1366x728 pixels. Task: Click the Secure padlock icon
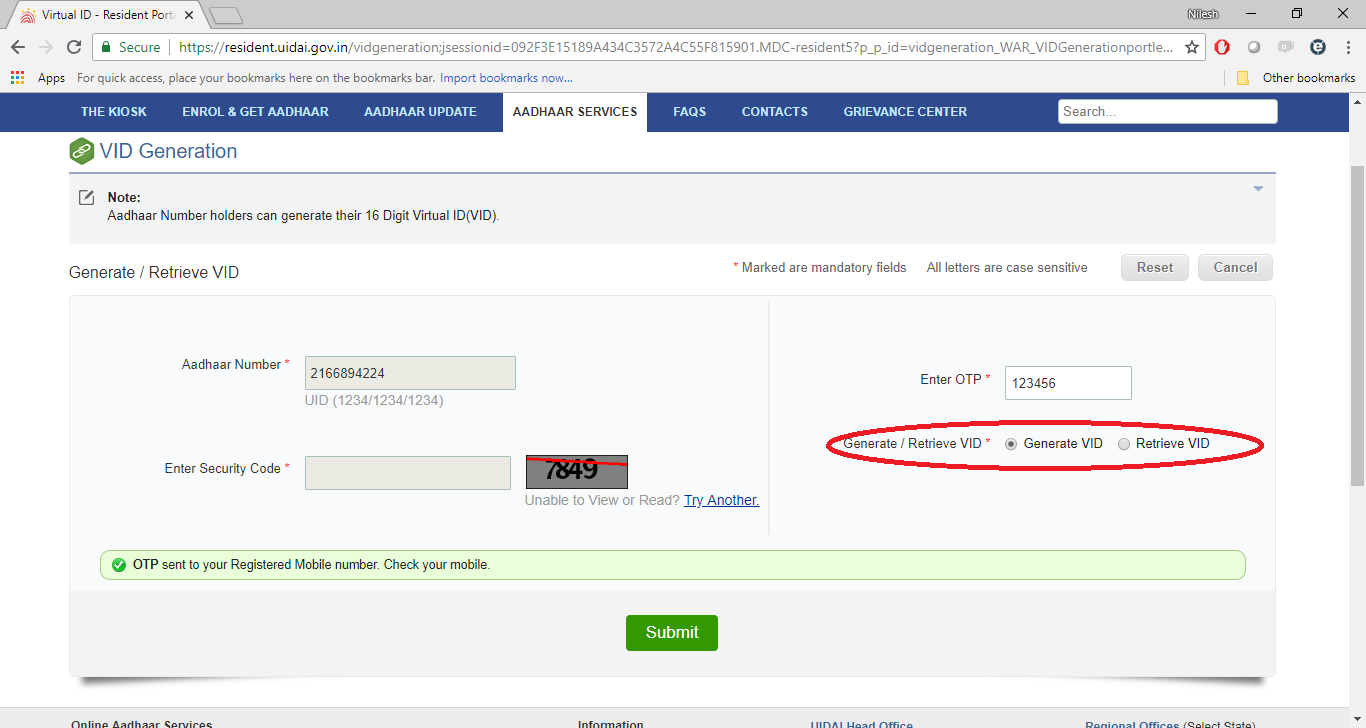106,47
